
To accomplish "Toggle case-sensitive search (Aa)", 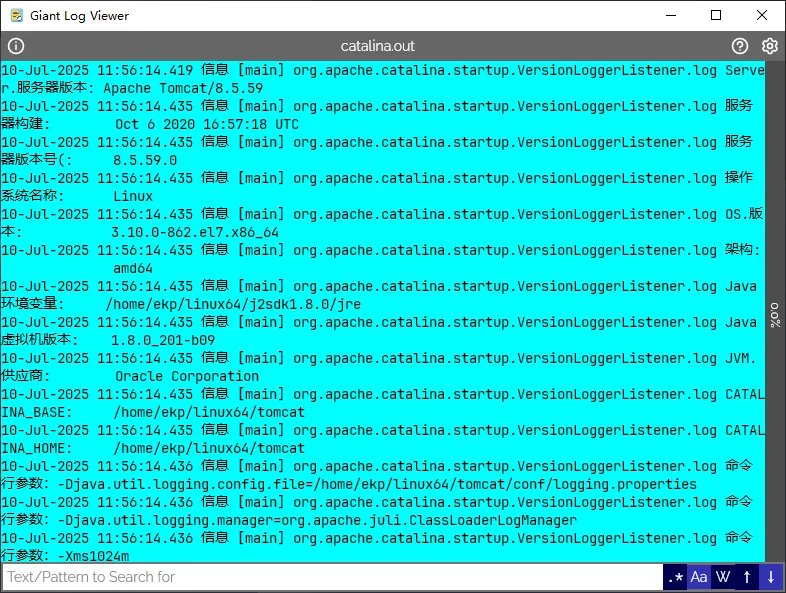I will click(699, 577).
